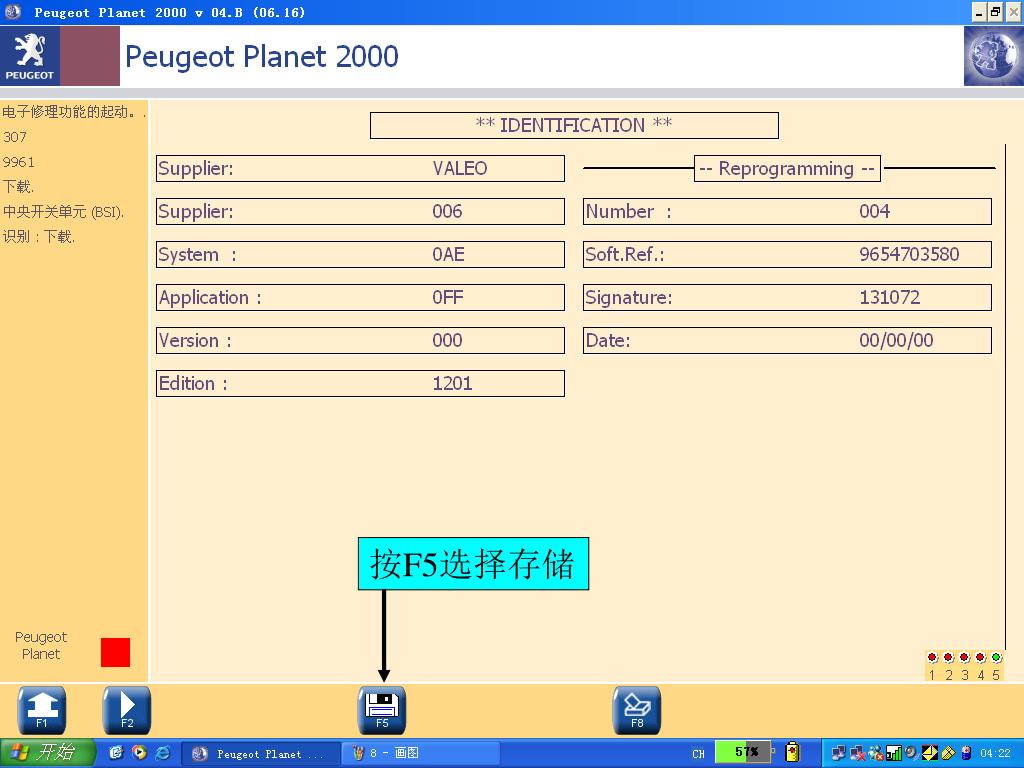Click the blue power battery tray icon
This screenshot has height=768, width=1024.
[x=967, y=753]
